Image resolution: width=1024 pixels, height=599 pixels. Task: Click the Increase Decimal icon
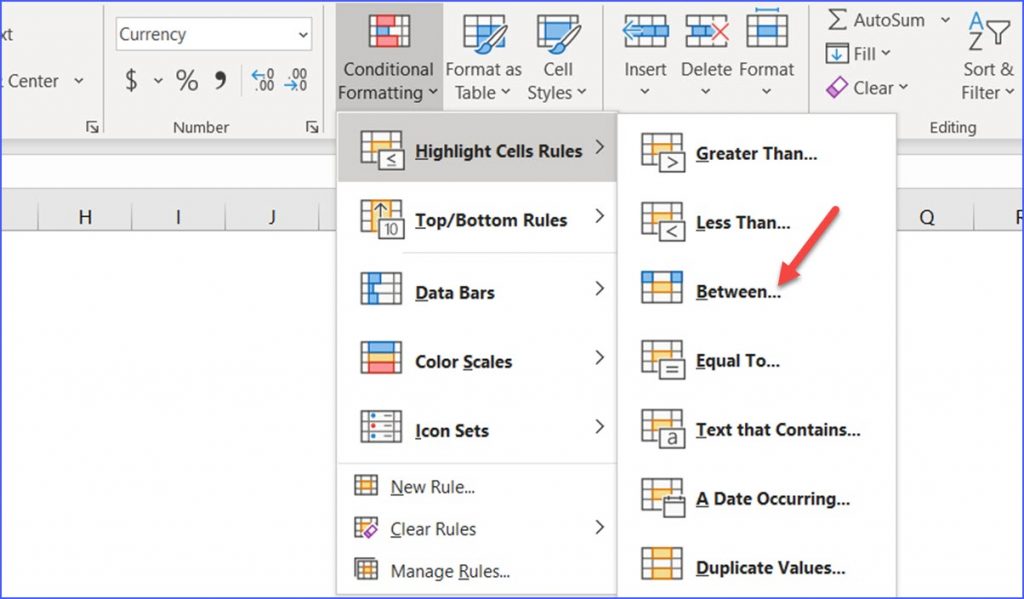tap(262, 81)
